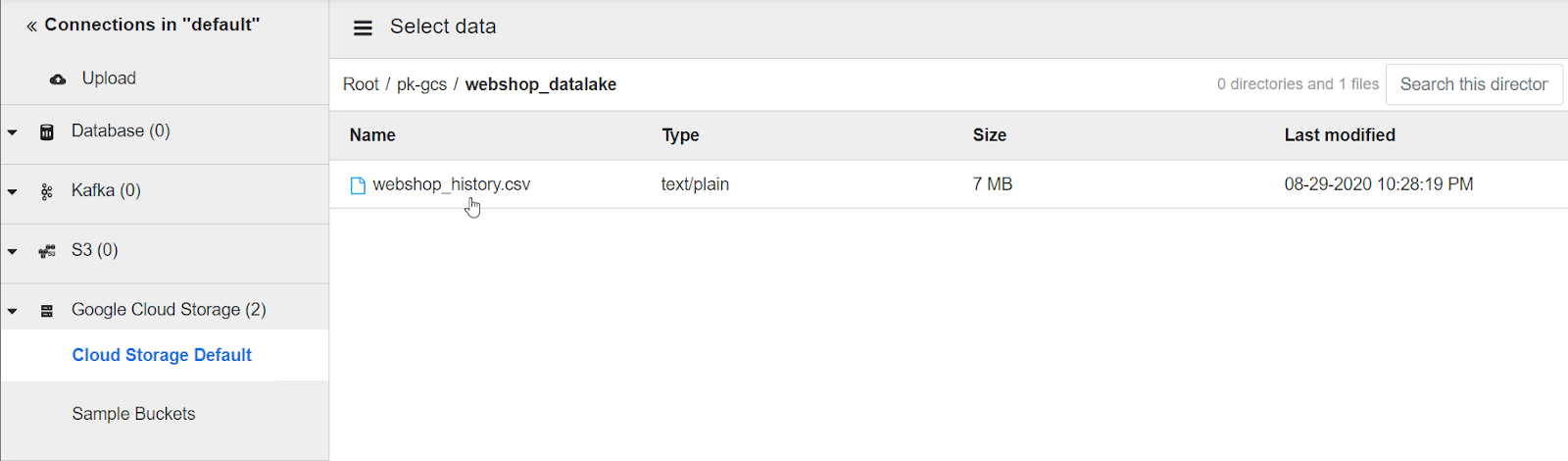Click the Search this directory field
1568x461 pixels.
point(1474,84)
